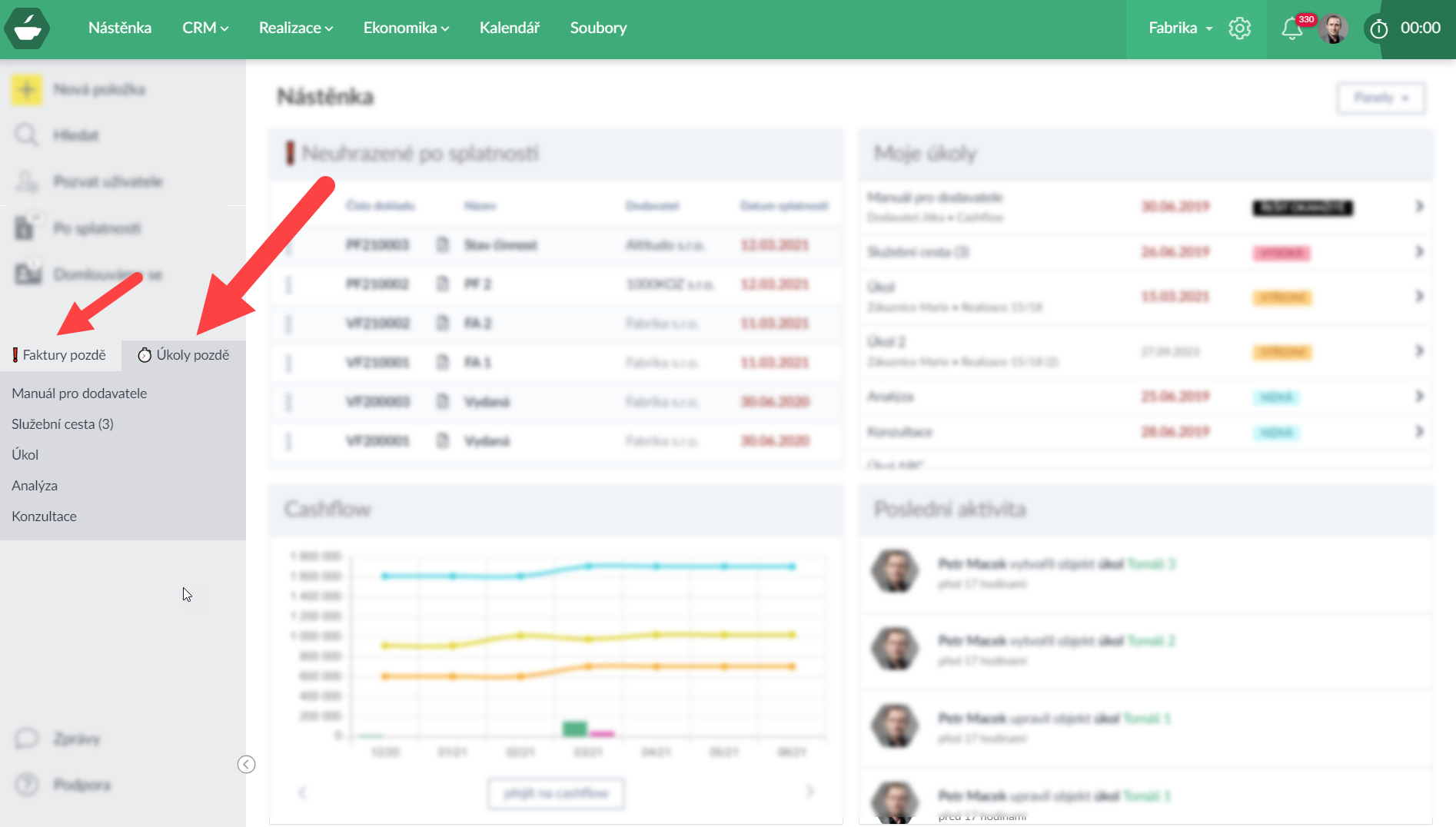Click the app logo in top bar
1456x827 pixels.
click(x=27, y=28)
